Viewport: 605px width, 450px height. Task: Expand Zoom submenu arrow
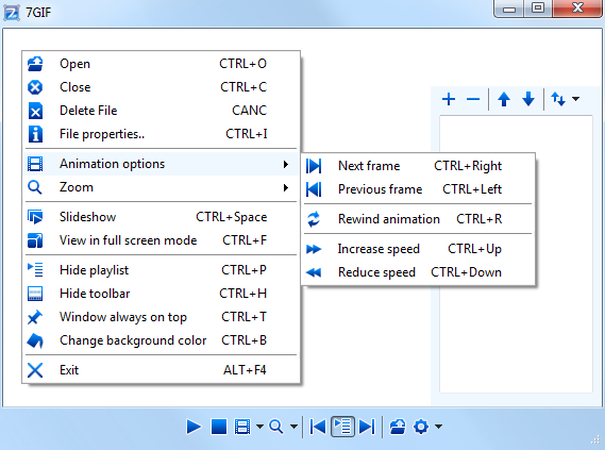click(286, 188)
